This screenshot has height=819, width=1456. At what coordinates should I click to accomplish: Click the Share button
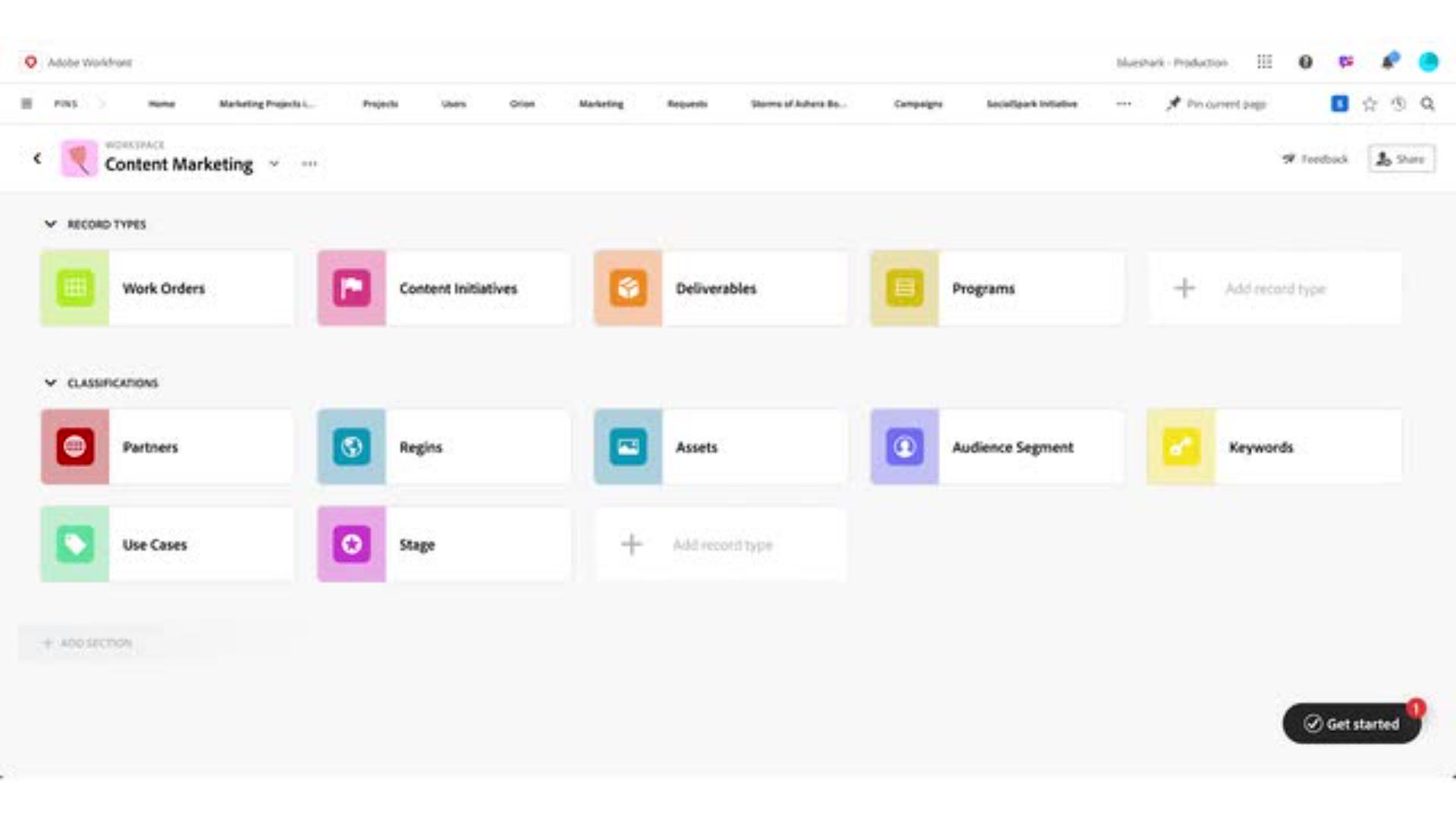click(x=1401, y=158)
